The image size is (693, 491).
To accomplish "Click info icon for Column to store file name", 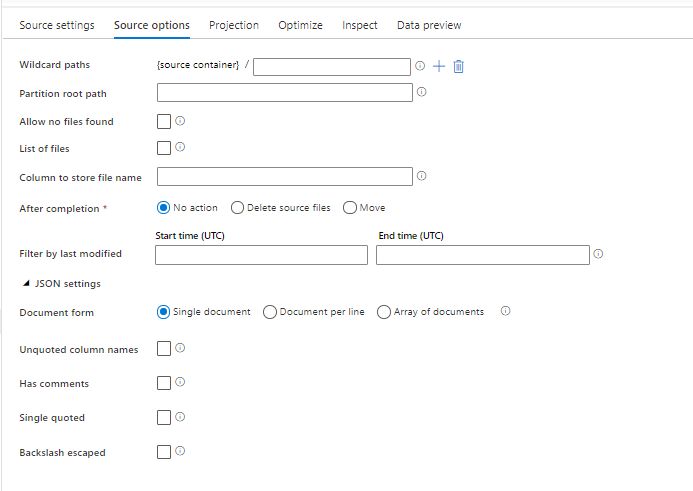I will point(422,176).
